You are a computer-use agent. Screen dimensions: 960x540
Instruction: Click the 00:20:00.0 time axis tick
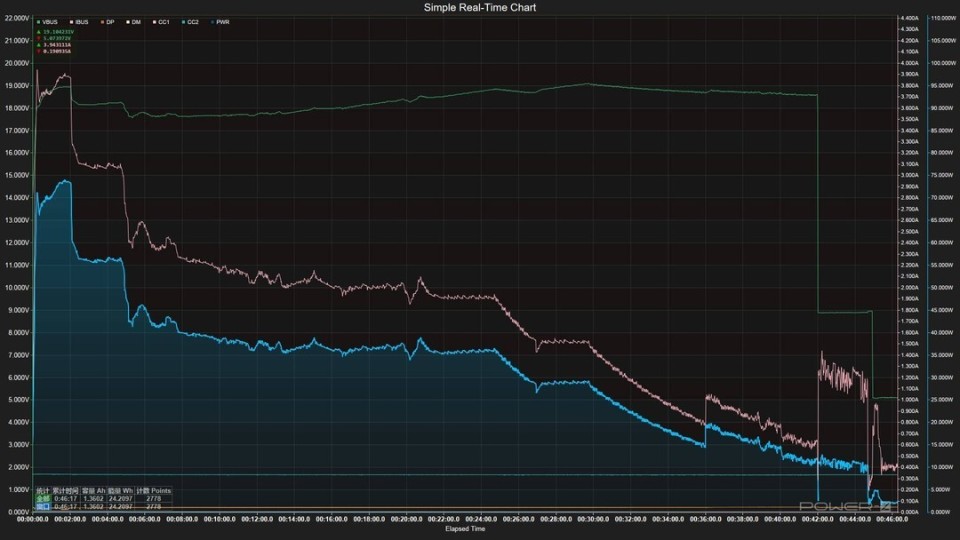407,519
